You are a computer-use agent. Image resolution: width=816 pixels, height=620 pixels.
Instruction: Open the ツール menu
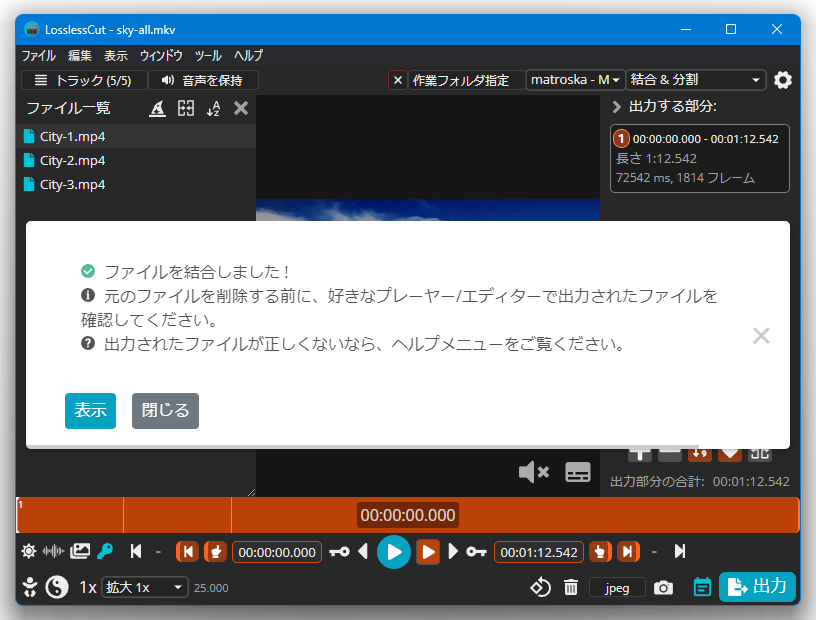coord(208,55)
